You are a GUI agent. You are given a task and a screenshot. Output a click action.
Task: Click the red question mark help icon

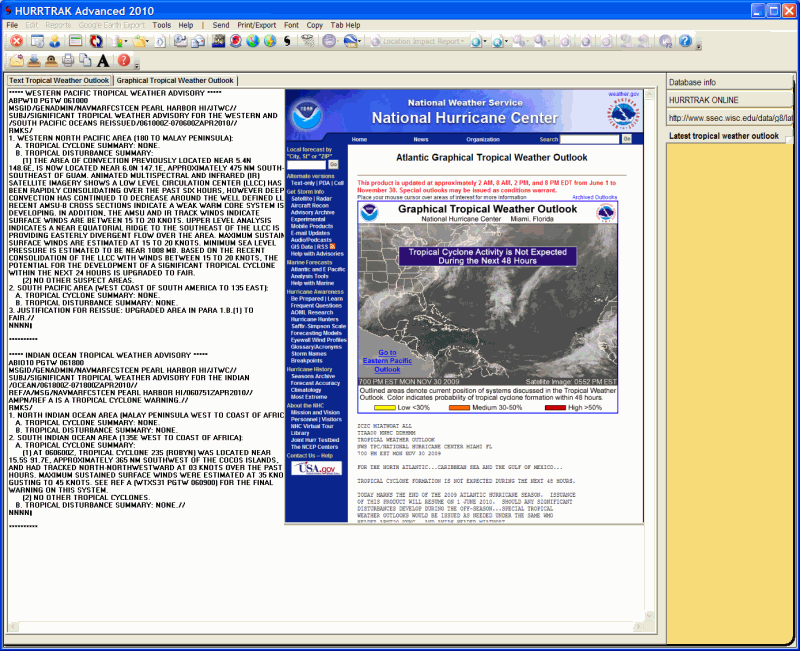[123, 61]
